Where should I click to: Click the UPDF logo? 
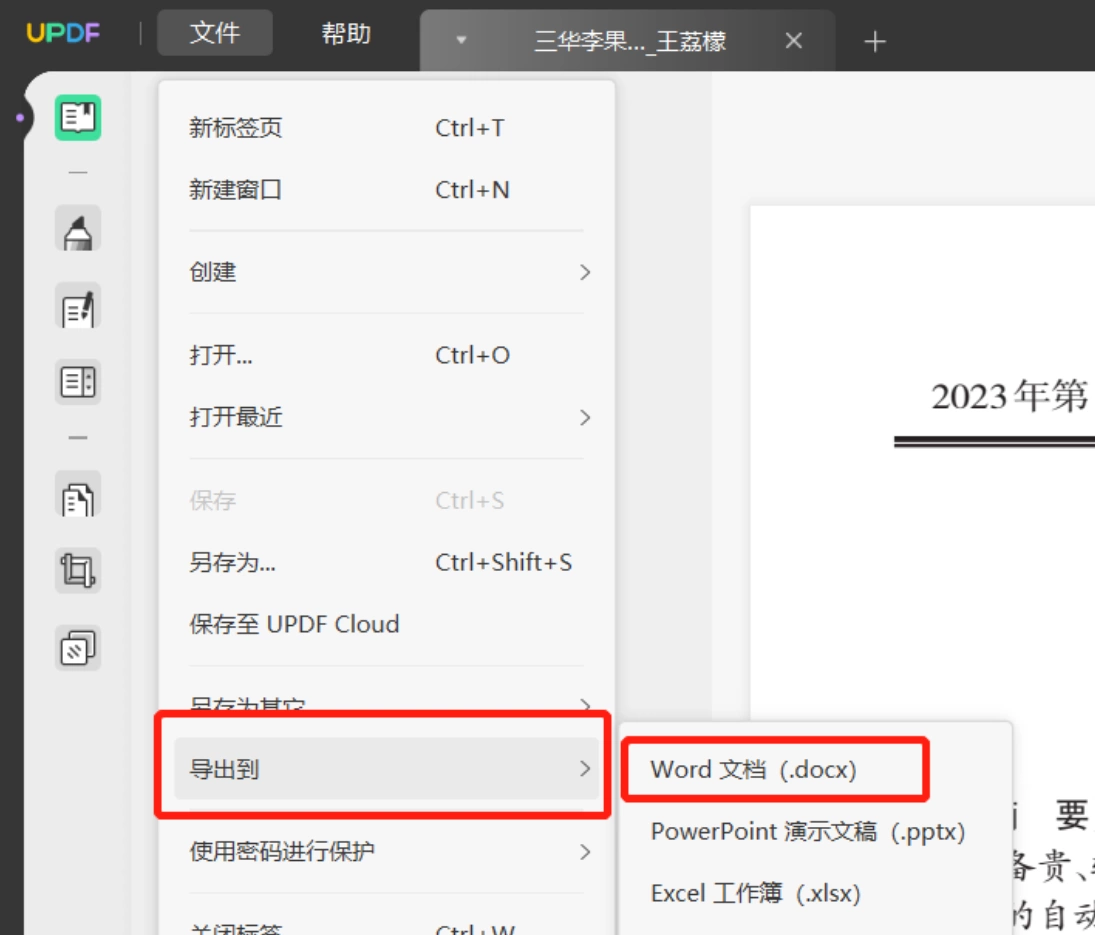coord(63,33)
